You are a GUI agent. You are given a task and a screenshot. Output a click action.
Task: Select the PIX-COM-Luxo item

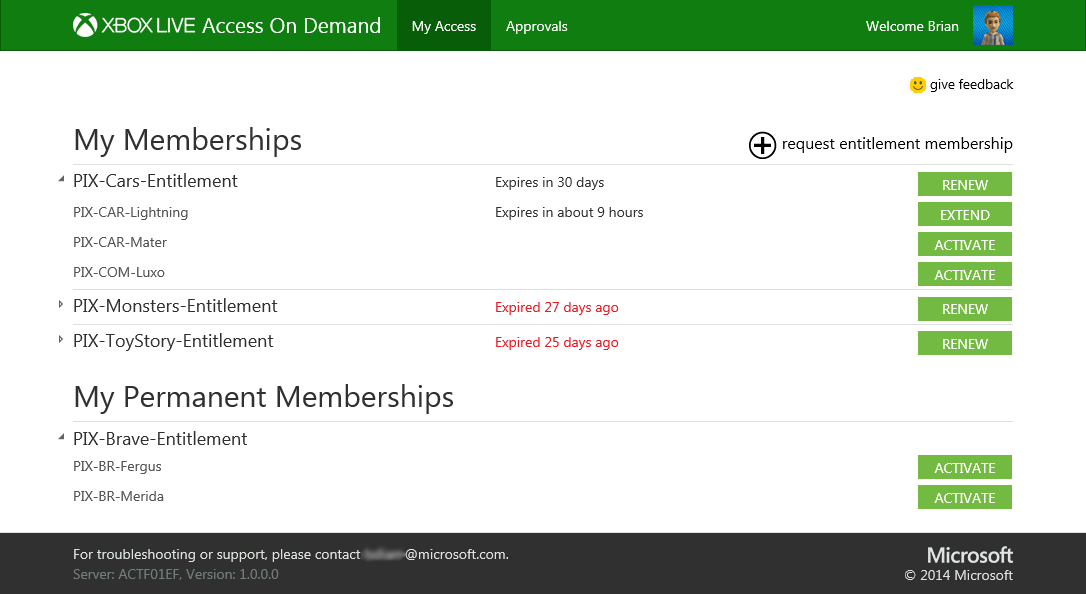tap(118, 272)
